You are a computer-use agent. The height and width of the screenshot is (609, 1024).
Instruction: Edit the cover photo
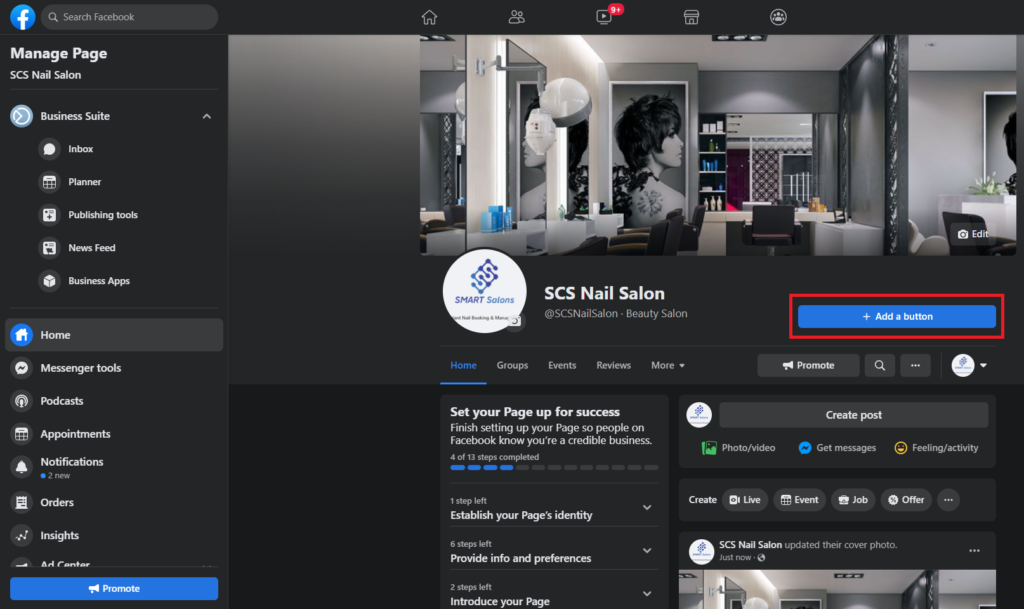pos(973,234)
